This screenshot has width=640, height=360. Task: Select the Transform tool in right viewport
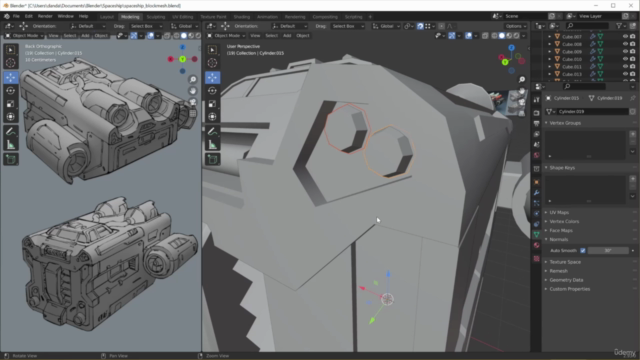[212, 117]
